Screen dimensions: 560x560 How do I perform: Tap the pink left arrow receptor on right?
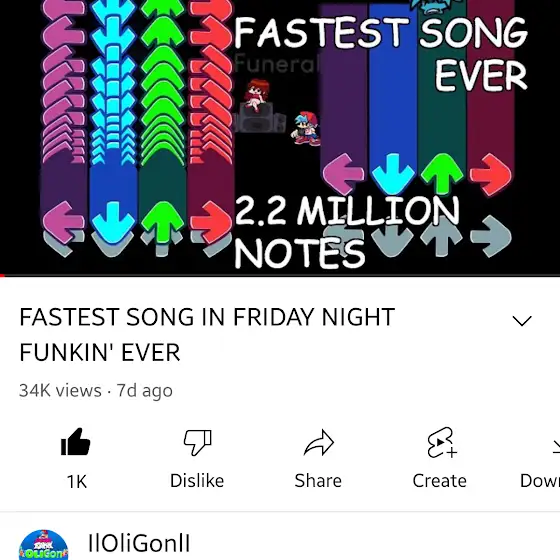(x=344, y=174)
